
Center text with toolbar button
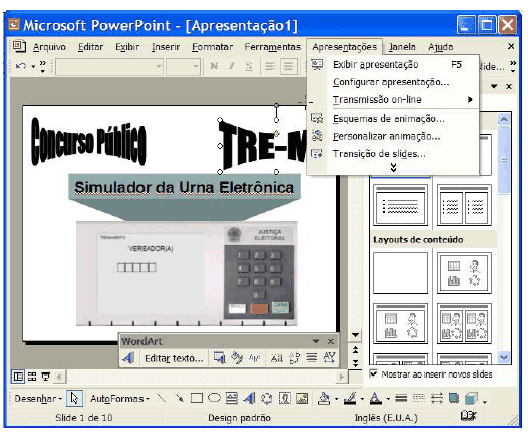click(288, 66)
